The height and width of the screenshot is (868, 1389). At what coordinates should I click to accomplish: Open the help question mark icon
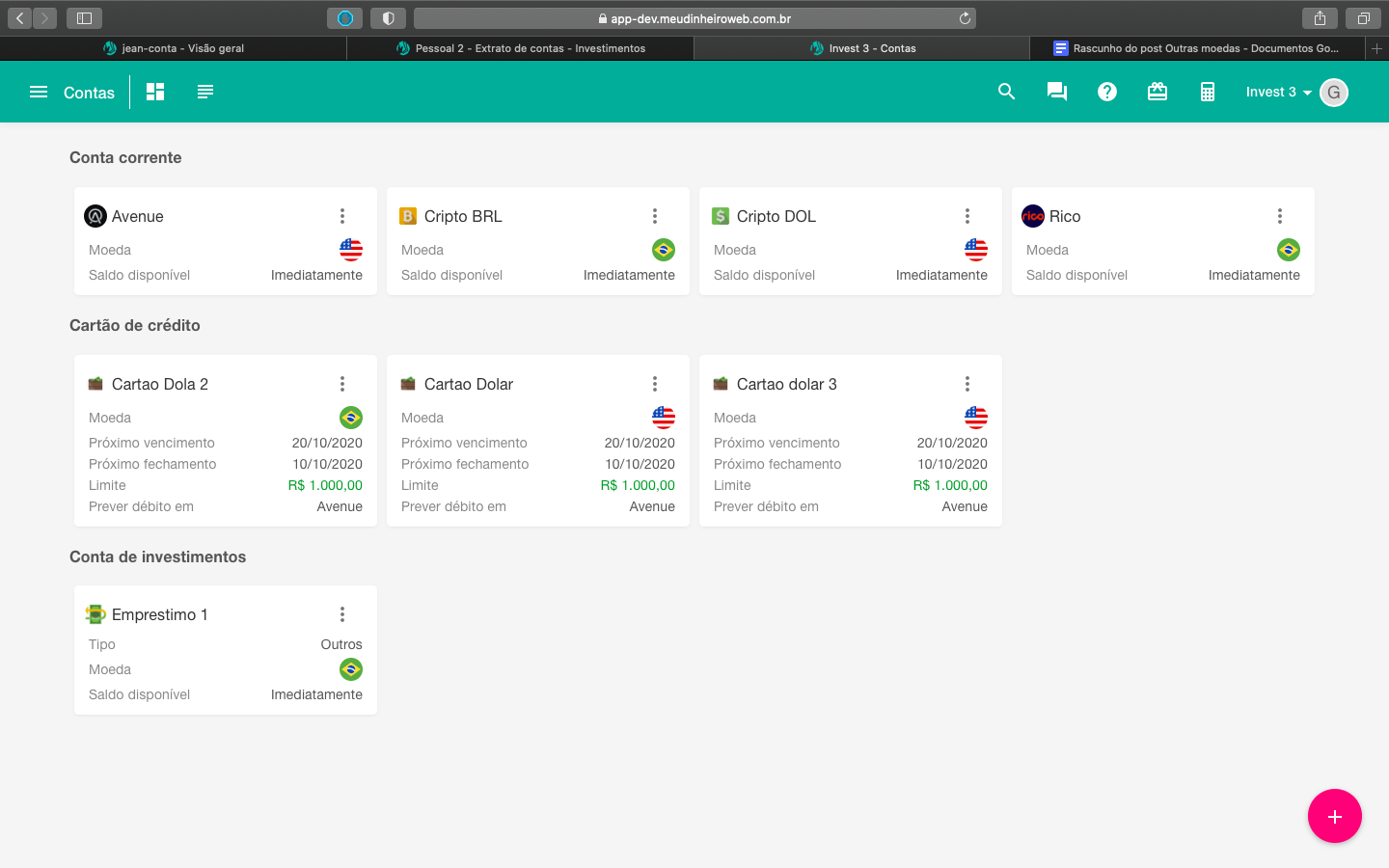1107,92
